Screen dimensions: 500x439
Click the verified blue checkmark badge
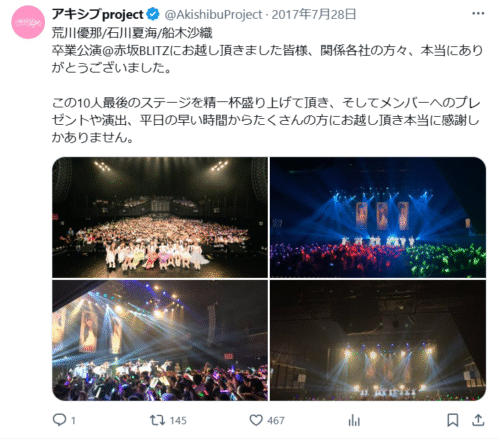(x=154, y=14)
